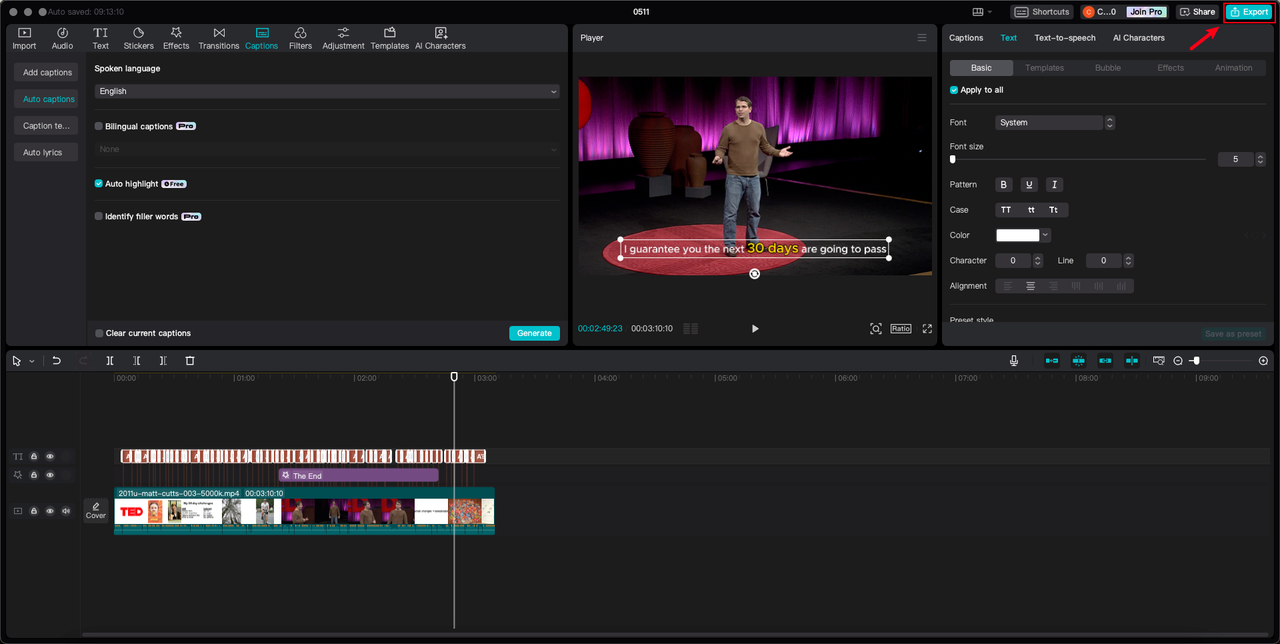Split the clip at the playhead
Viewport: 1280px width, 644px height.
click(110, 361)
